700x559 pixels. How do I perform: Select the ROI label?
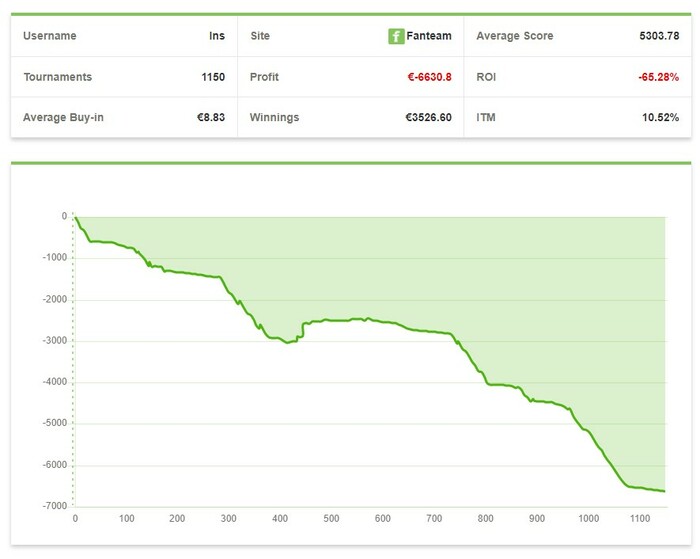click(486, 77)
